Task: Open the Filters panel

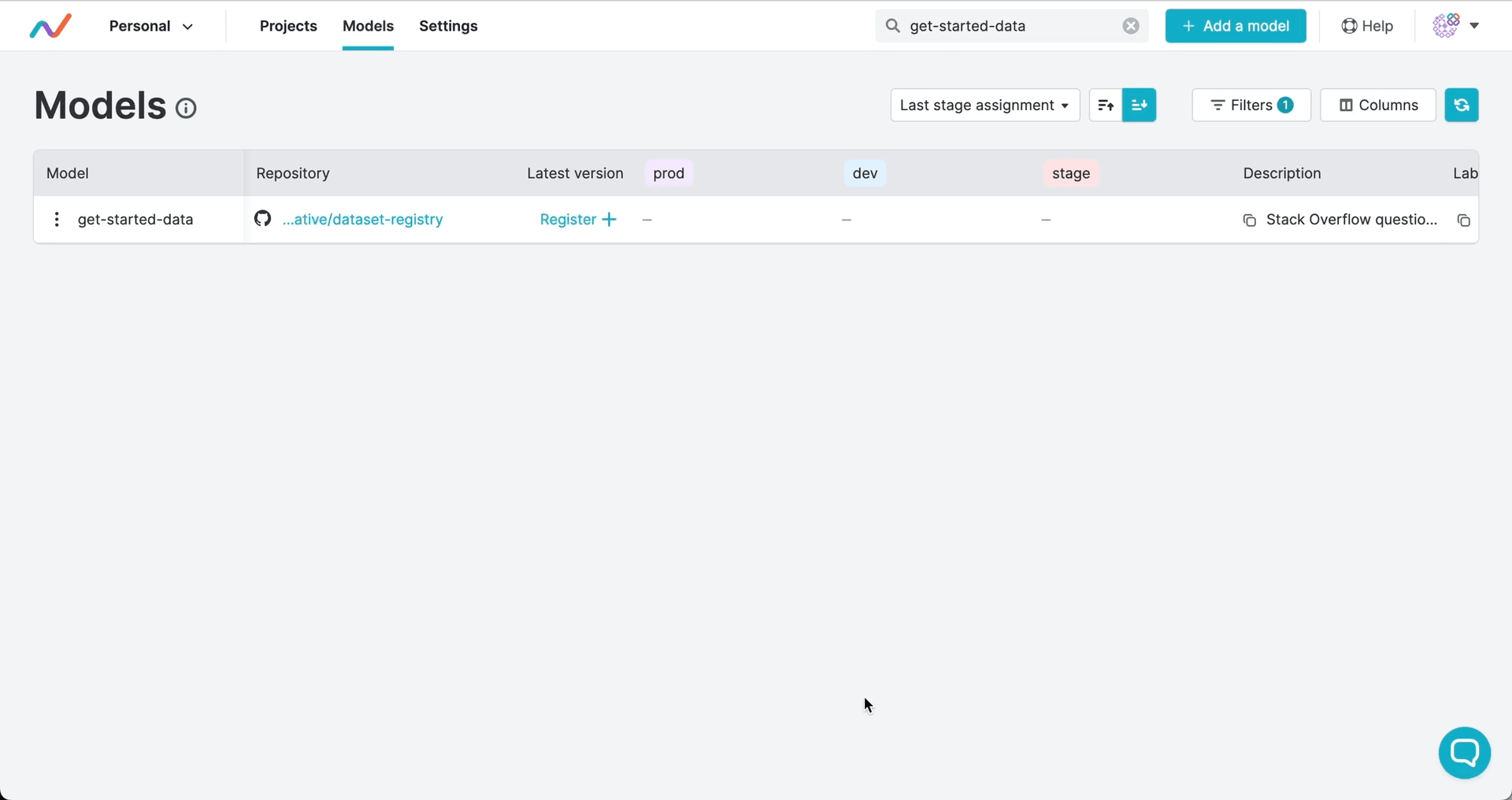Action: pyautogui.click(x=1251, y=105)
